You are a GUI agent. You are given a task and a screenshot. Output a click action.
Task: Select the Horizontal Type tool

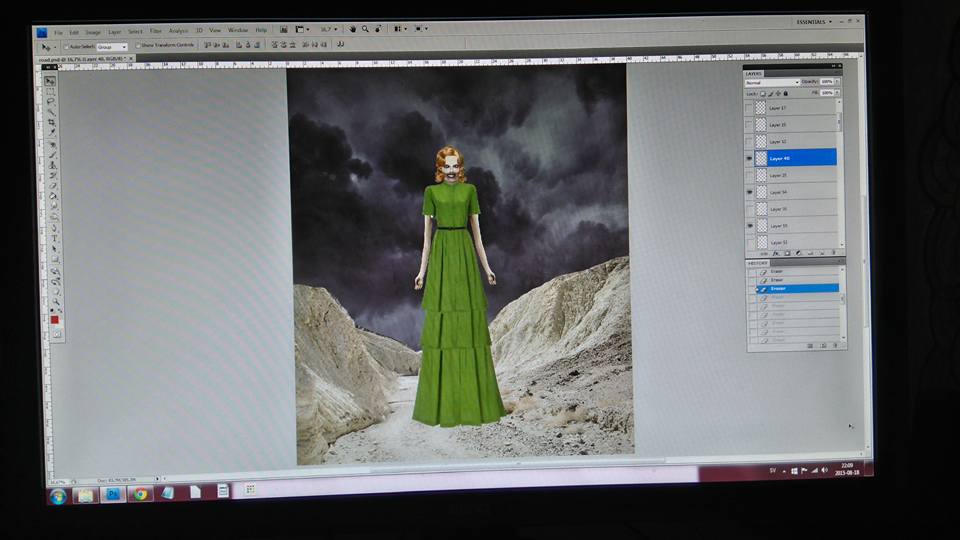point(53,238)
